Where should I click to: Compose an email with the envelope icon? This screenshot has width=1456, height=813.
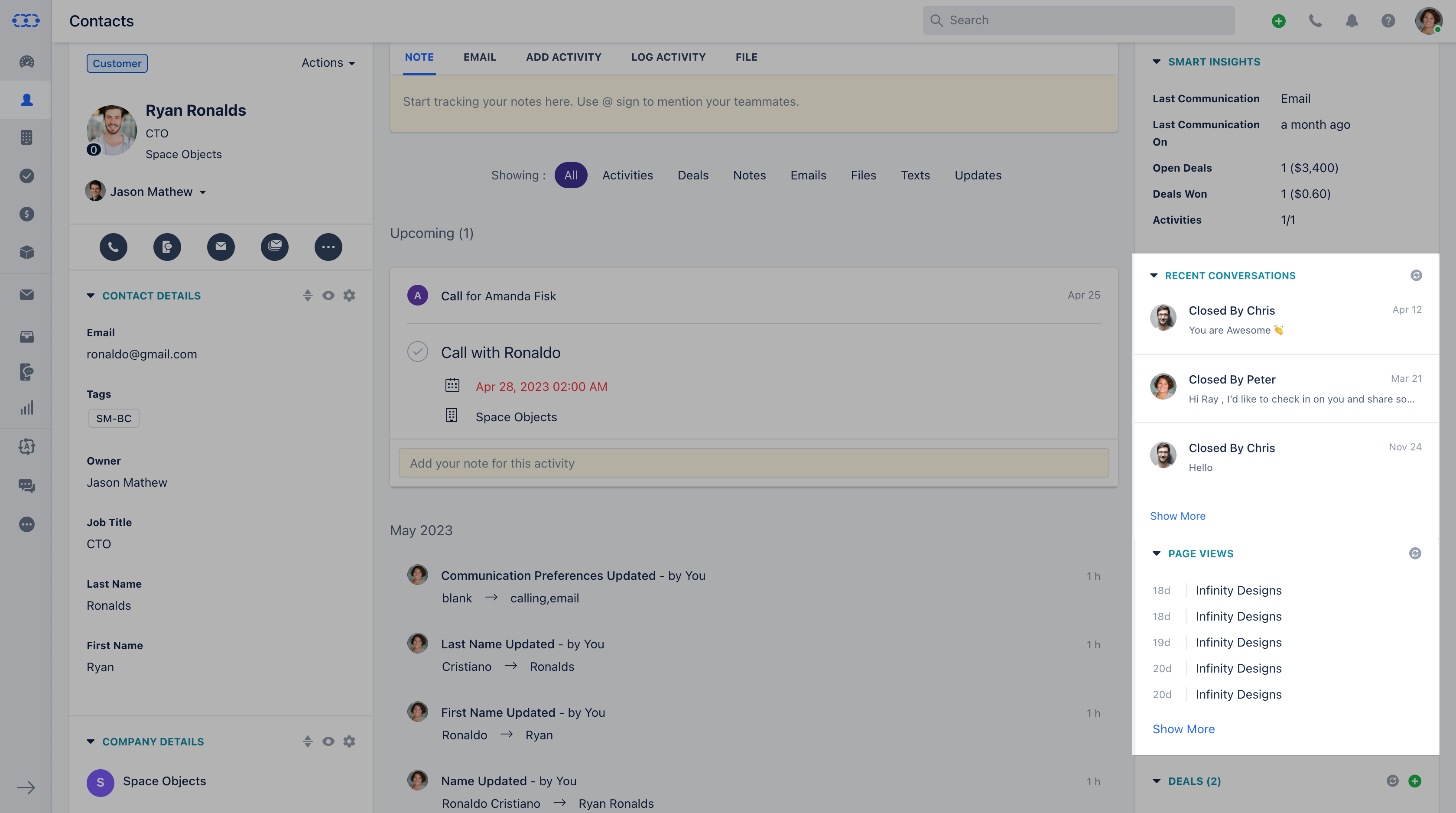221,247
